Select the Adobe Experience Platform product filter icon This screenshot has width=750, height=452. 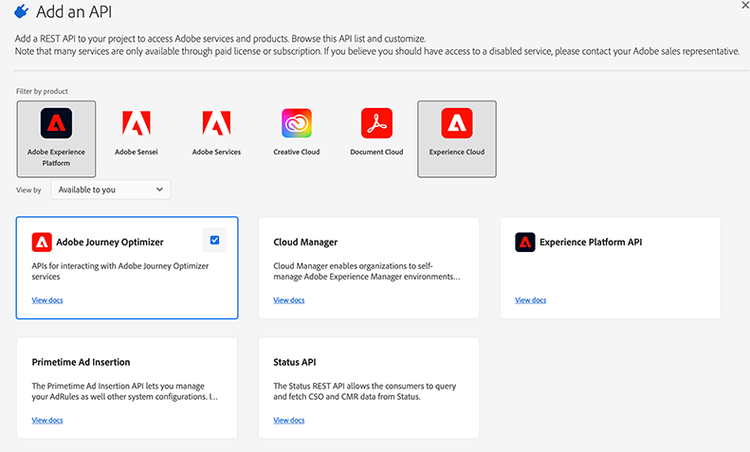(x=56, y=124)
